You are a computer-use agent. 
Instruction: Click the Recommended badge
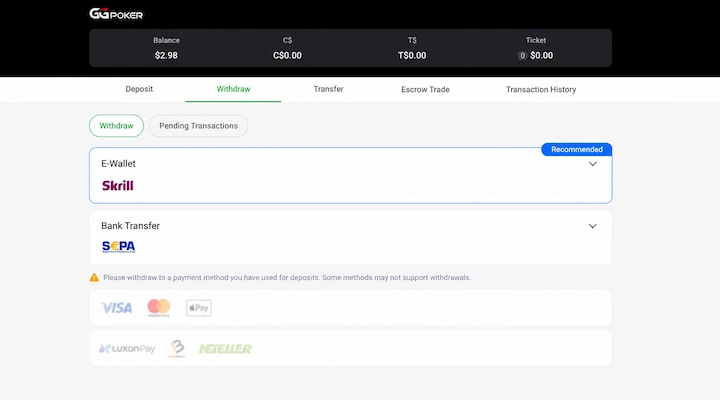click(x=577, y=149)
